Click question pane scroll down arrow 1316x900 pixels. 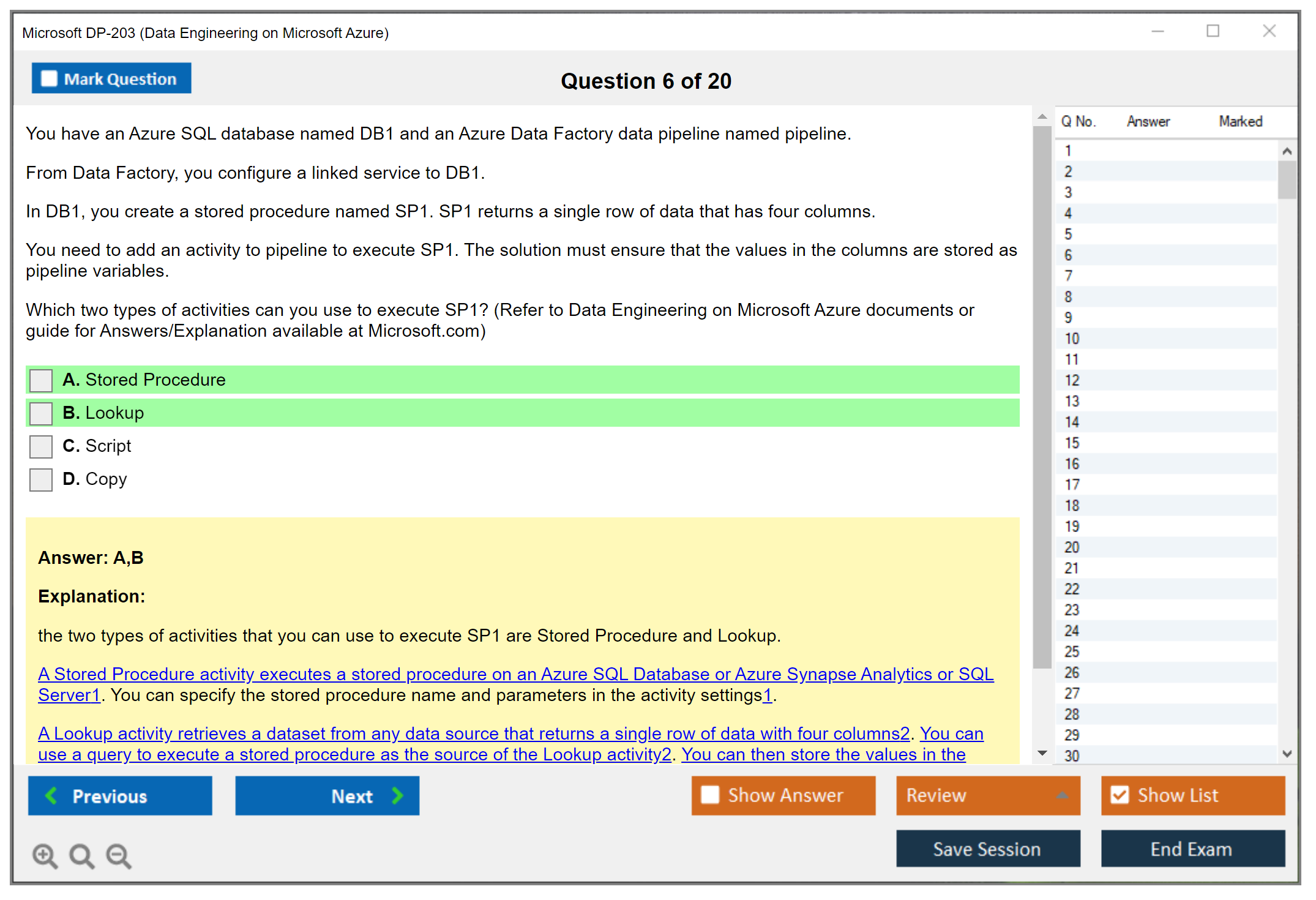pos(1042,753)
